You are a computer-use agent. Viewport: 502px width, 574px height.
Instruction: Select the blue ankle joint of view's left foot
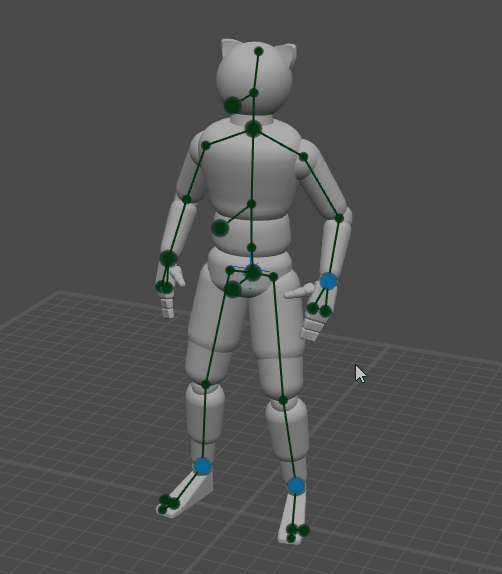coord(202,466)
